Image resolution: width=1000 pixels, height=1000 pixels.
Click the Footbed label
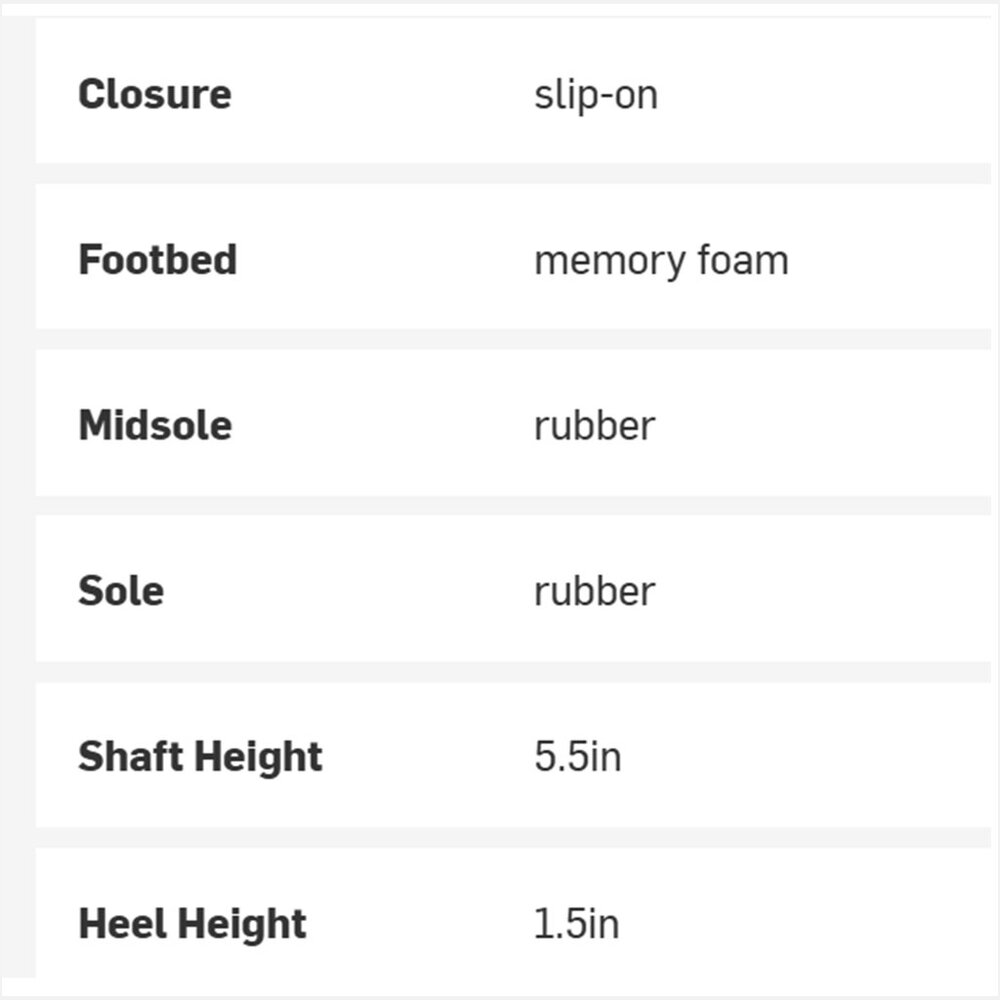(157, 260)
